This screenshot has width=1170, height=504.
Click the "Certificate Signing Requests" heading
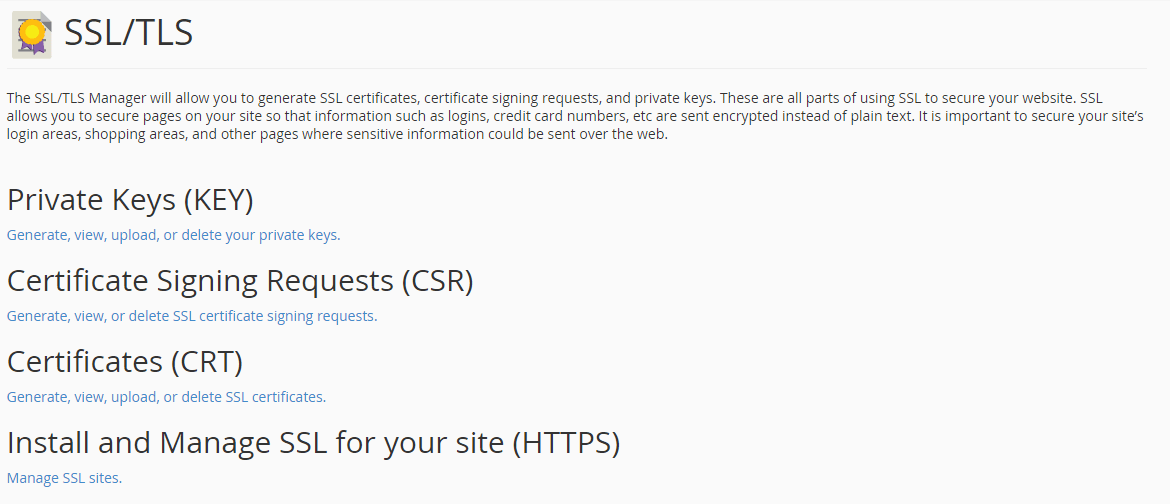(x=200, y=281)
